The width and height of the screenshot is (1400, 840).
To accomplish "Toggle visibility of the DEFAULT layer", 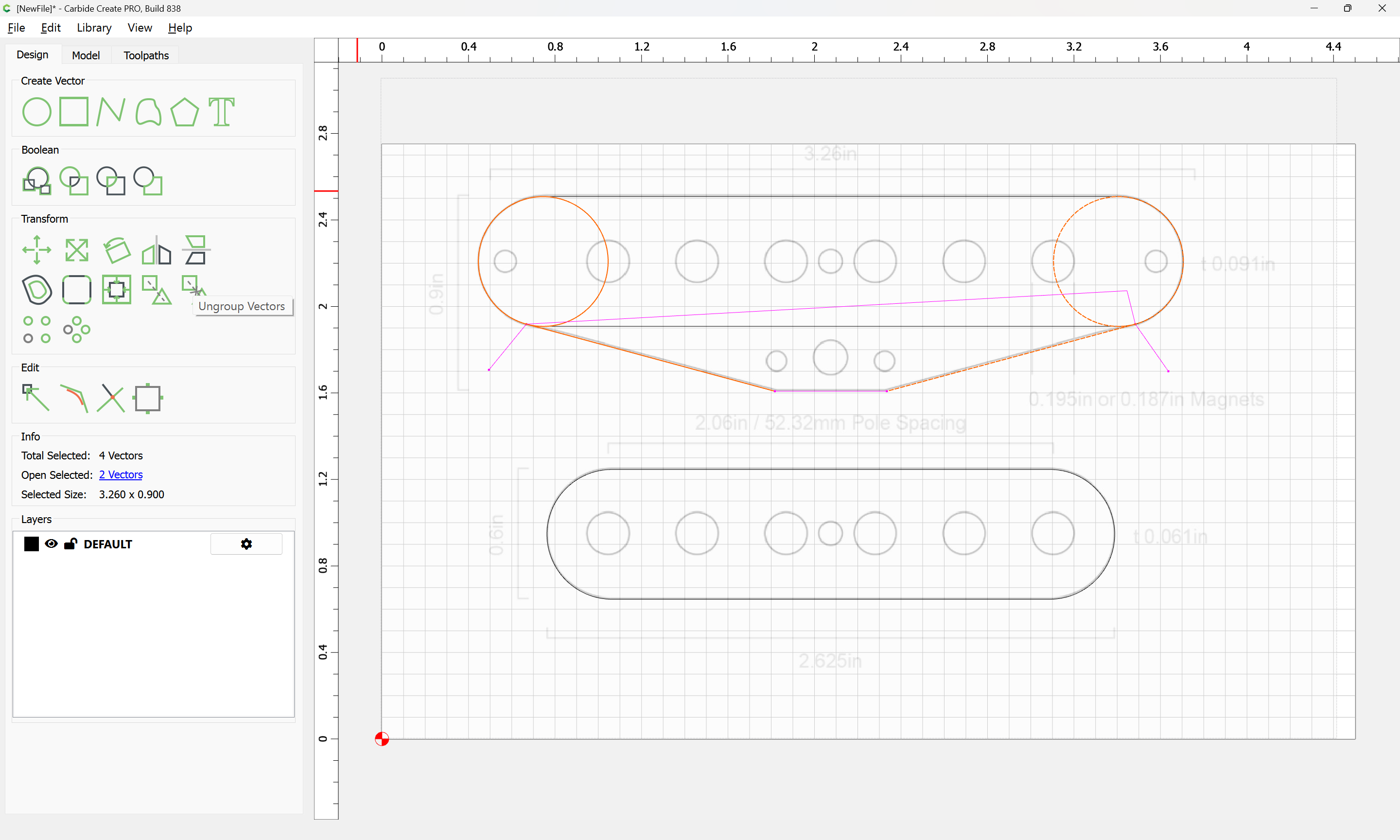I will [x=52, y=544].
